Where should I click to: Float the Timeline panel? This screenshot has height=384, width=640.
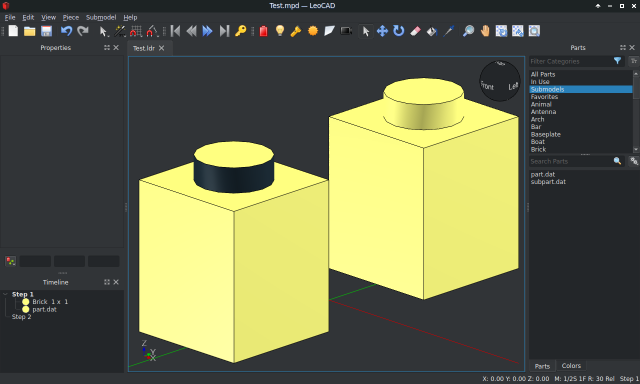point(107,282)
